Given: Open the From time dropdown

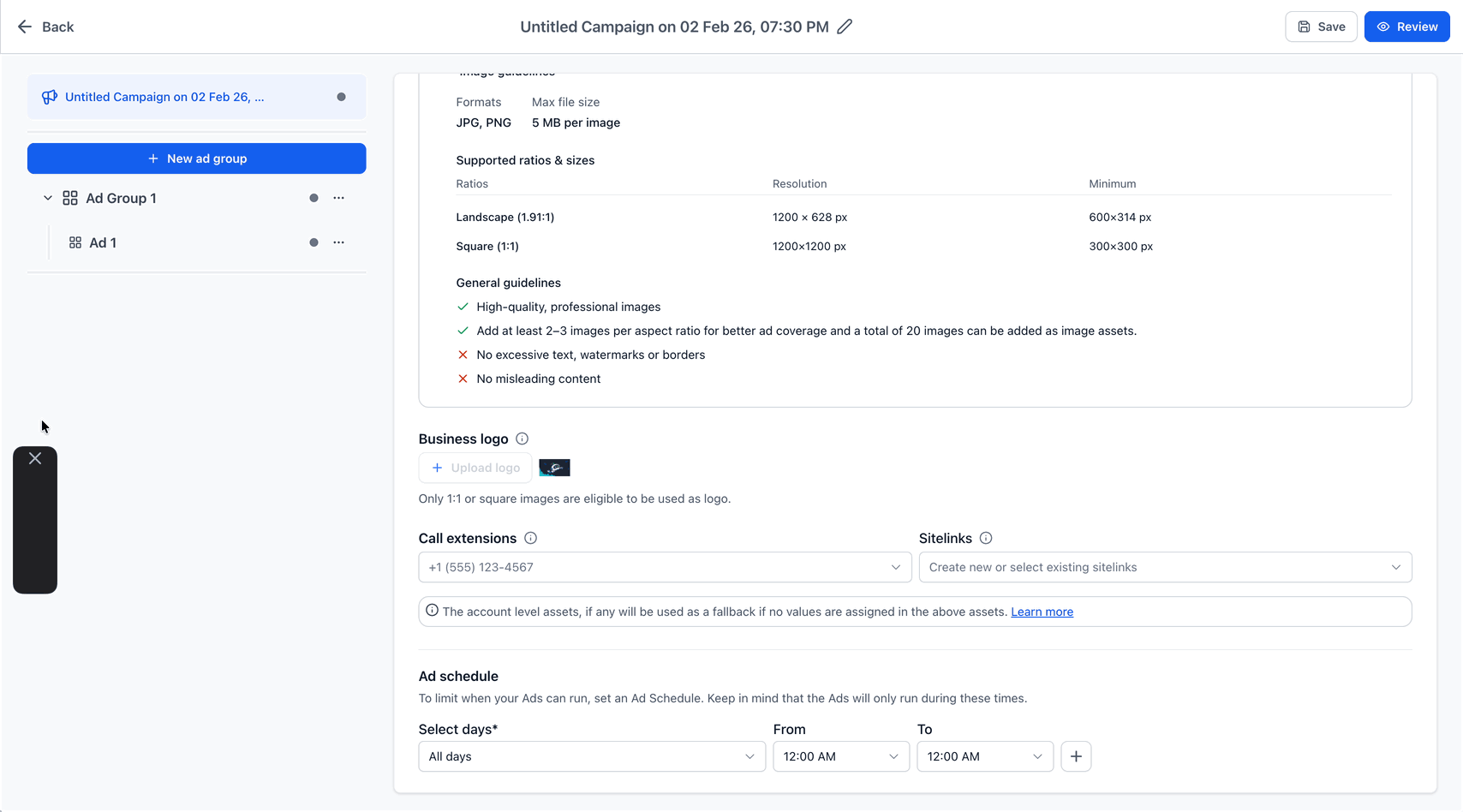Looking at the screenshot, I should [840, 756].
